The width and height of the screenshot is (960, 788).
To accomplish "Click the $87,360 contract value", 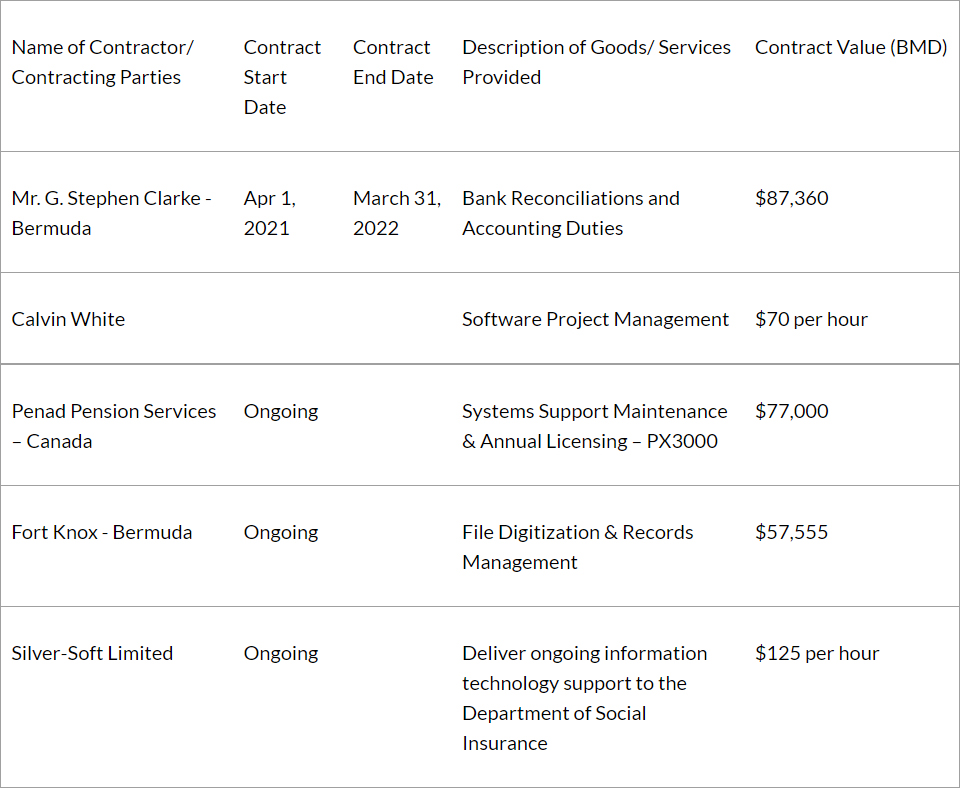I will pyautogui.click(x=792, y=198).
